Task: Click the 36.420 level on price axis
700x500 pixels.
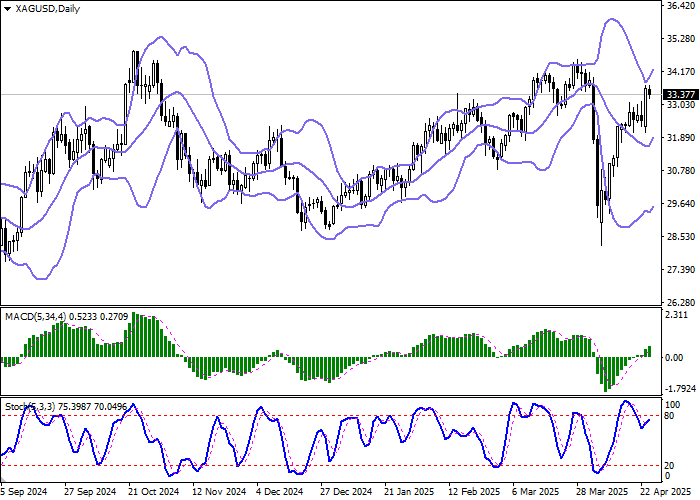Action: pos(680,6)
